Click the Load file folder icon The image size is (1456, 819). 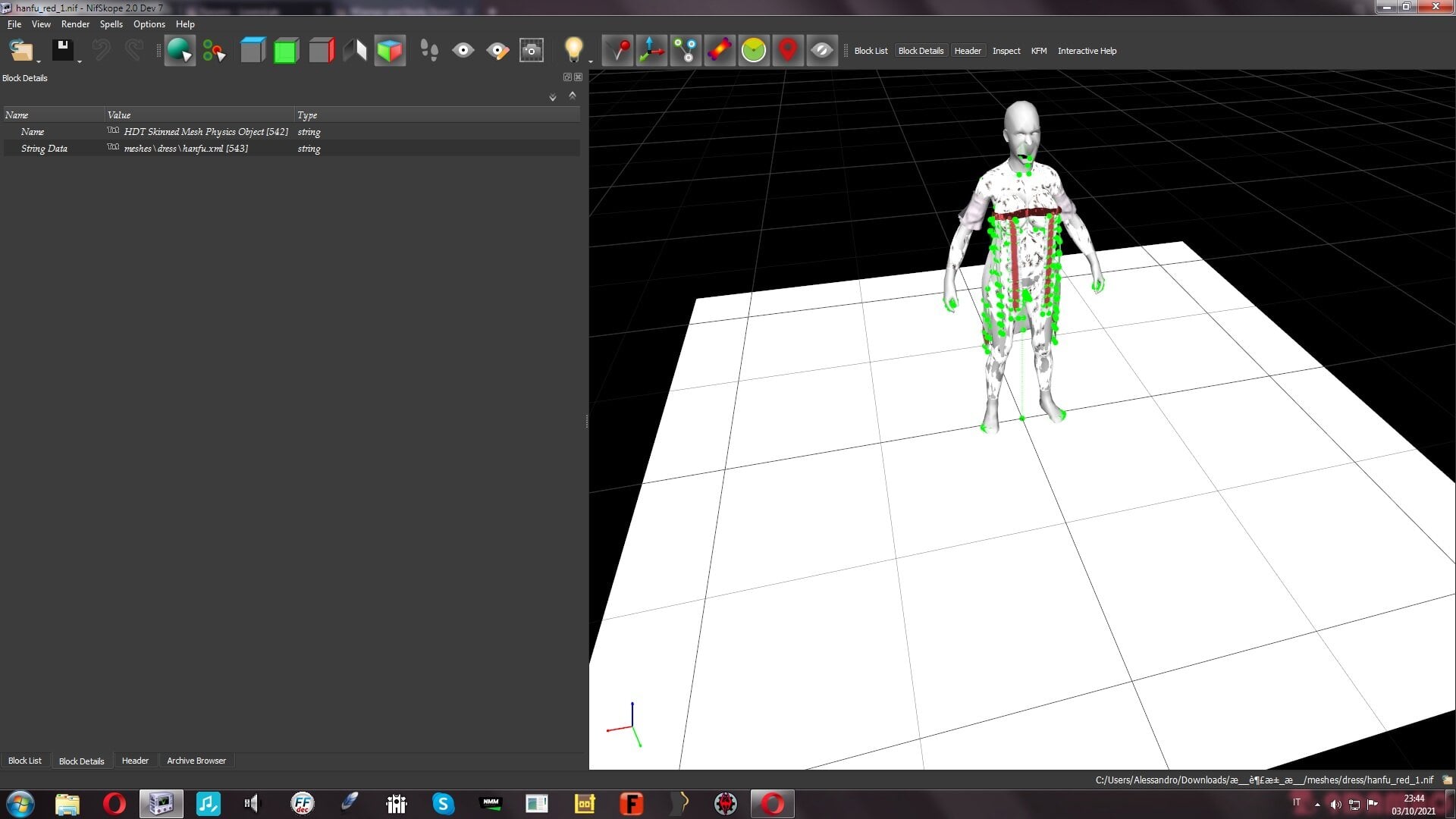coord(21,51)
